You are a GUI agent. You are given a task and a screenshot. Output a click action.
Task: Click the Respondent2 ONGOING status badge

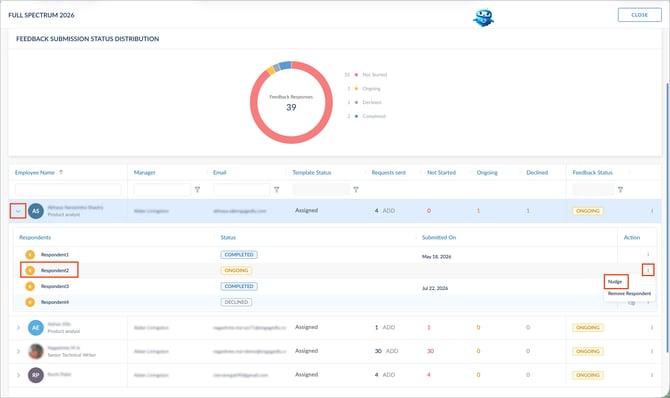tap(236, 271)
